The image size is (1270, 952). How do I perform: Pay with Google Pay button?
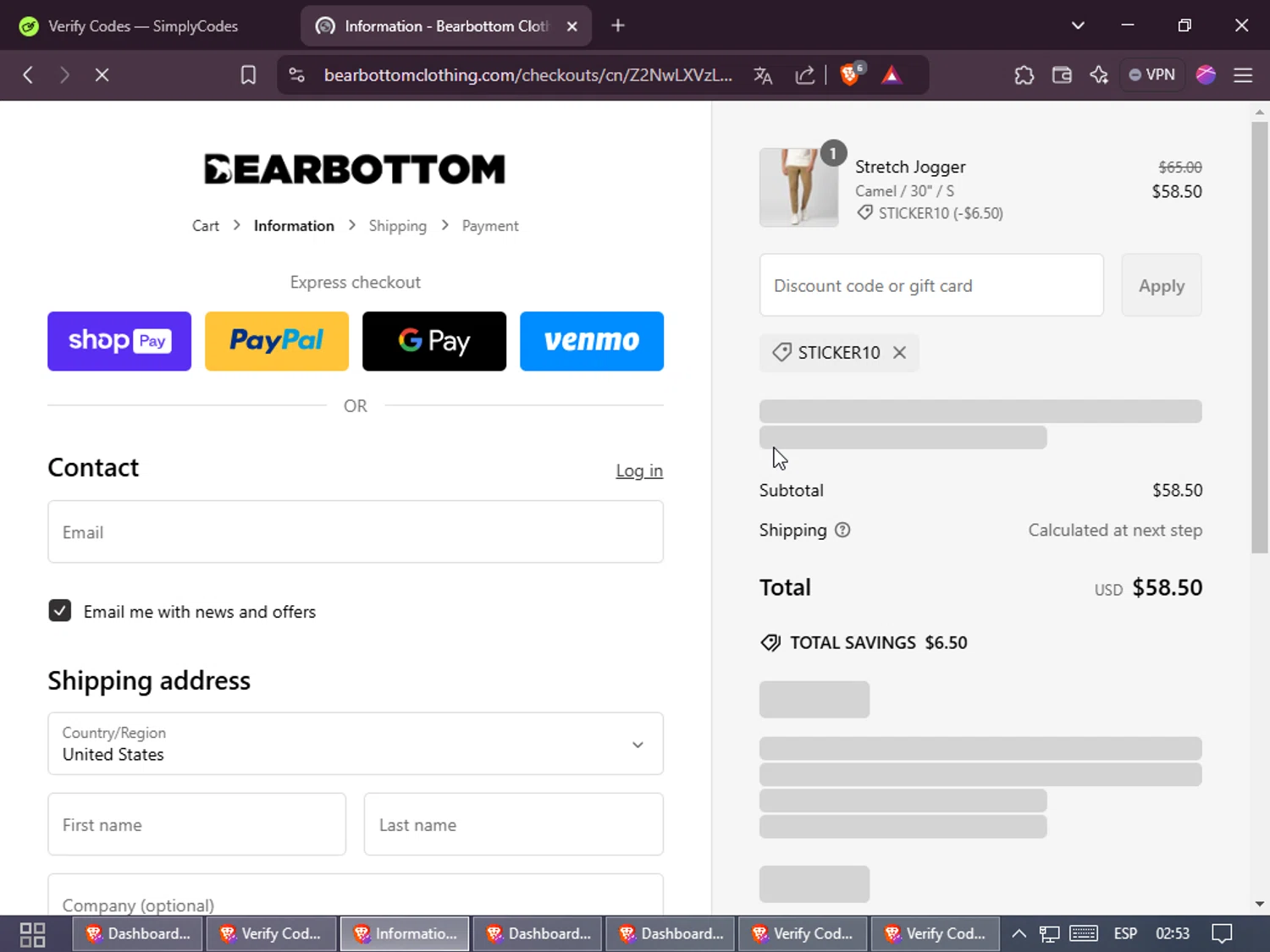[x=434, y=341]
